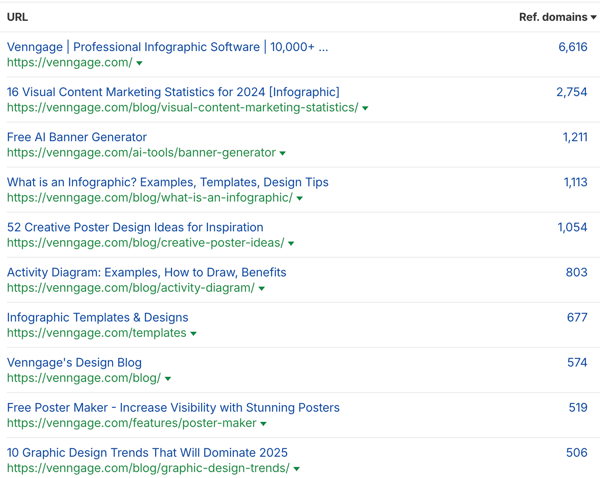Open the poster-maker URL dropdown caret

pyautogui.click(x=264, y=424)
